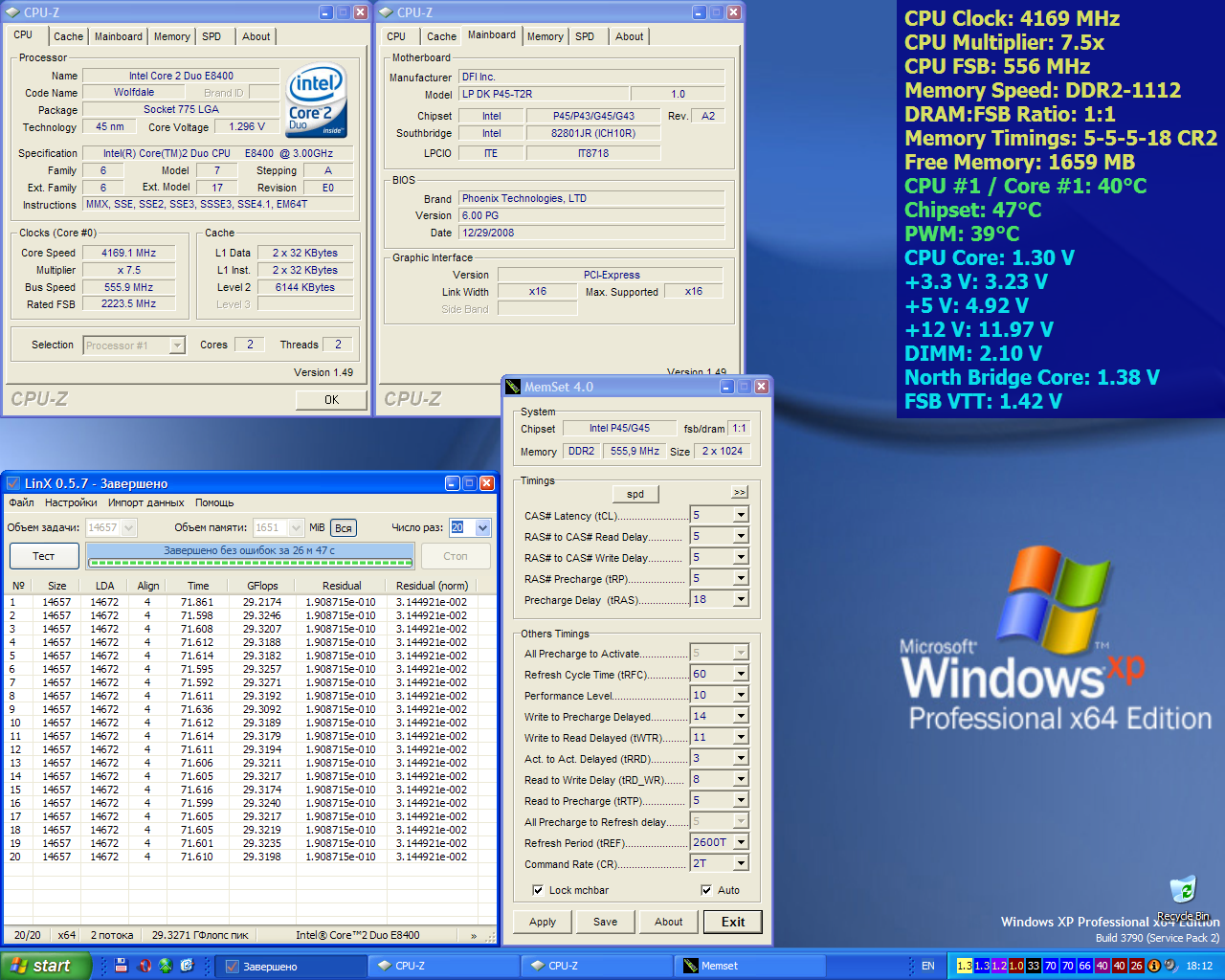Click the yellow 1.3 voltage tray icon
The width and height of the screenshot is (1225, 980).
(x=964, y=966)
